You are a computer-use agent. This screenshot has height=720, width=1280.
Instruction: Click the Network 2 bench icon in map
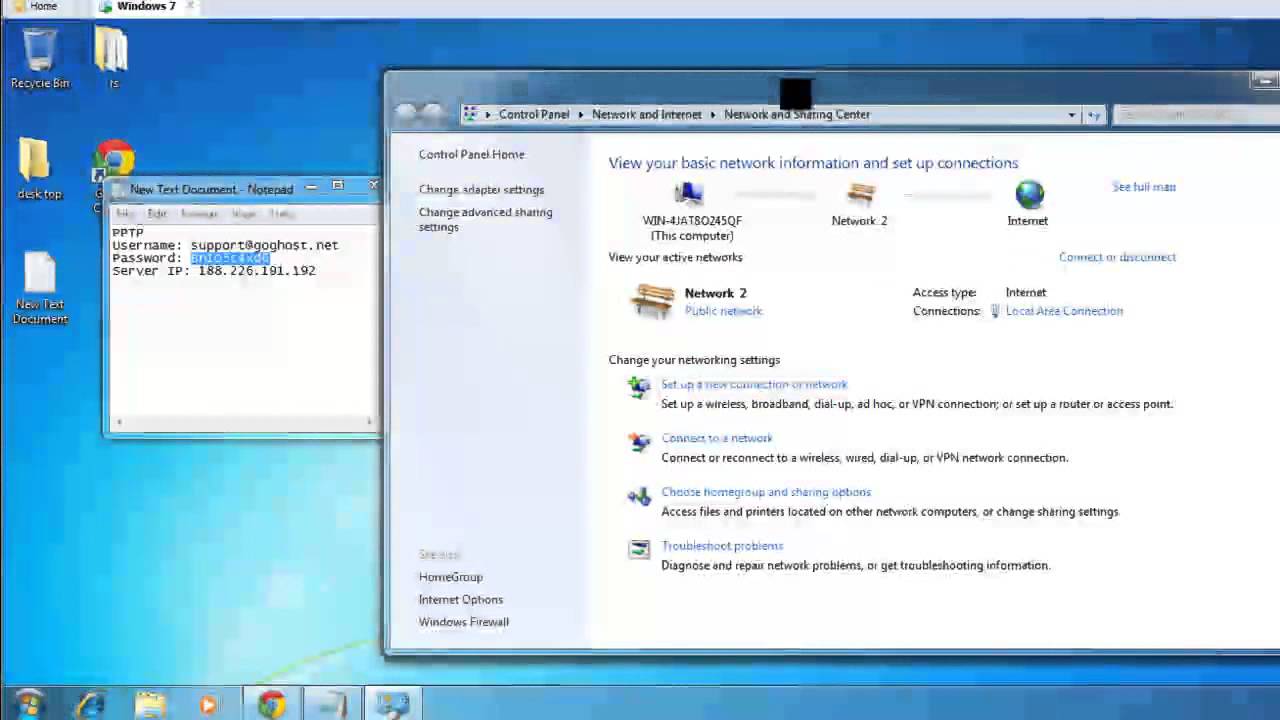[x=860, y=195]
